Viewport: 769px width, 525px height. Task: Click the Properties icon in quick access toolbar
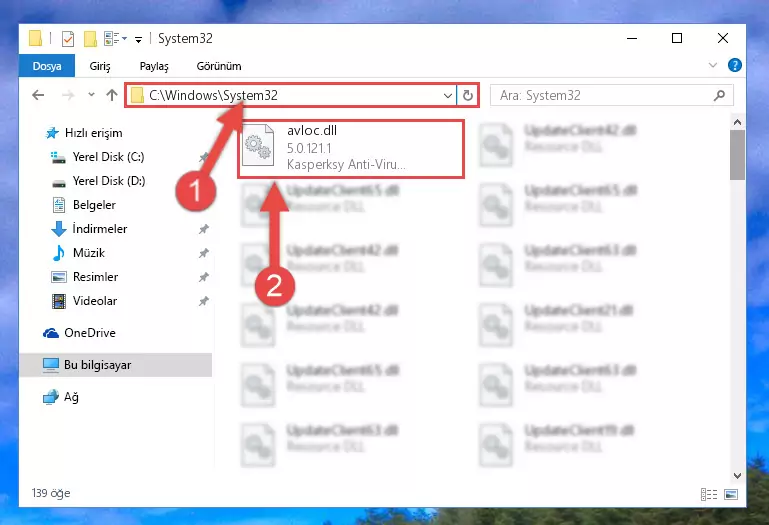pos(68,38)
